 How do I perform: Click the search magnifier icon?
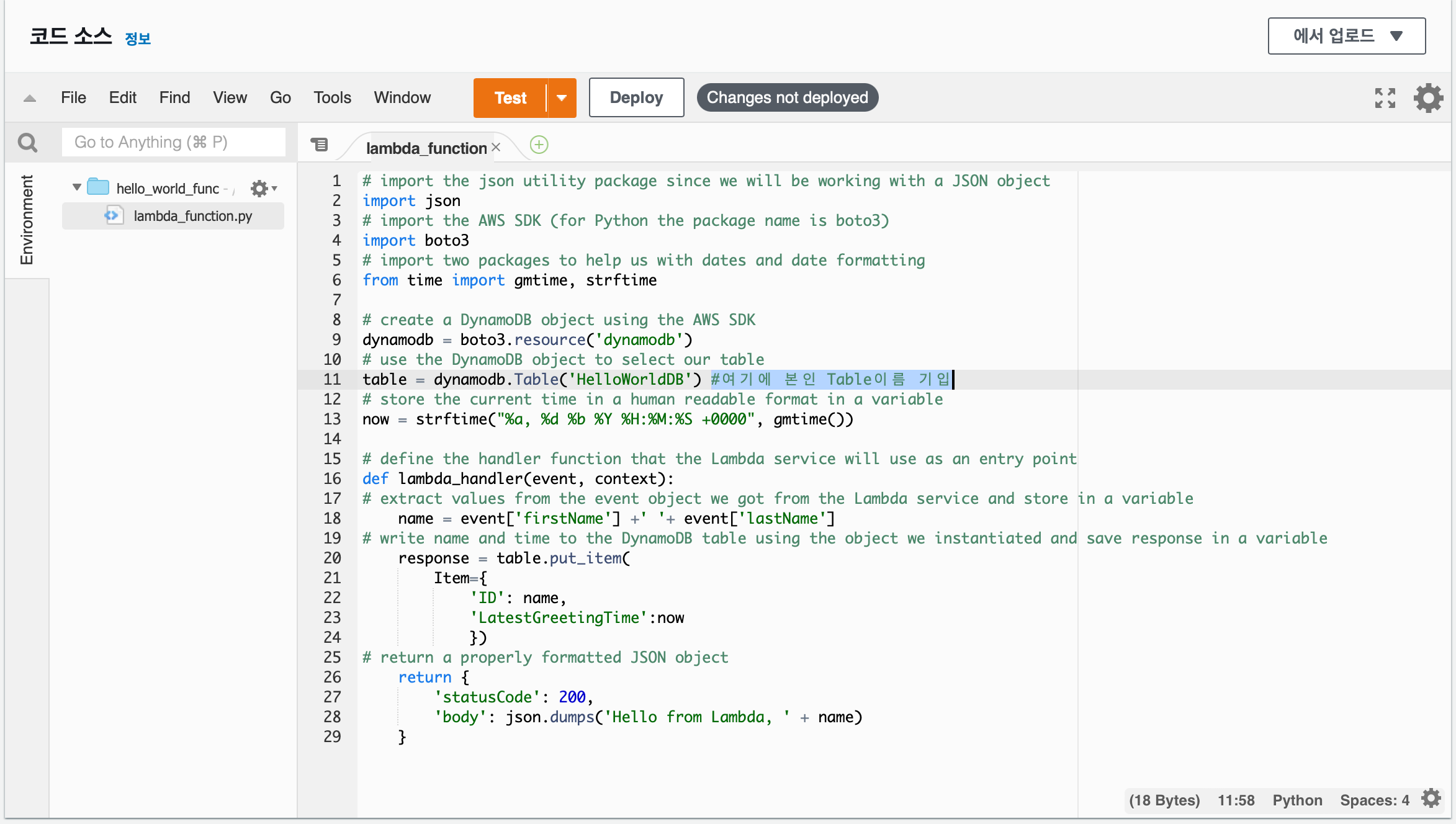[27, 143]
